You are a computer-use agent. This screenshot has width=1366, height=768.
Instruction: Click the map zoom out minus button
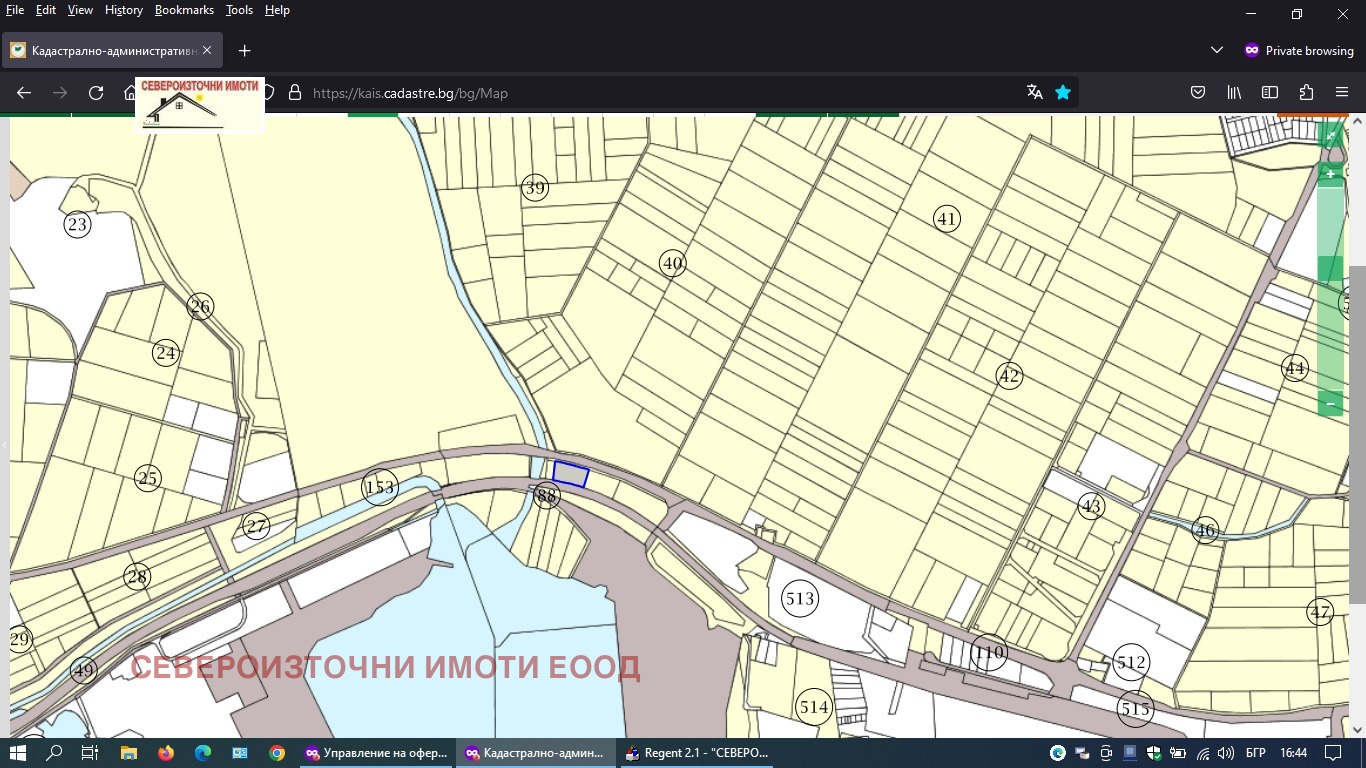[x=1330, y=404]
